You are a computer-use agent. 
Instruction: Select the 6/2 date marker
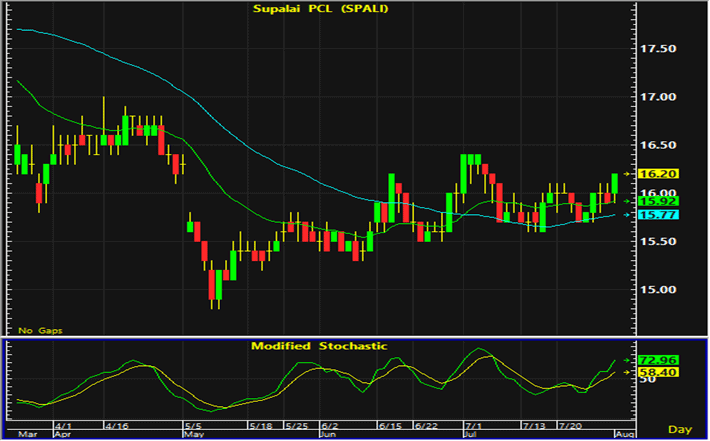(330, 426)
